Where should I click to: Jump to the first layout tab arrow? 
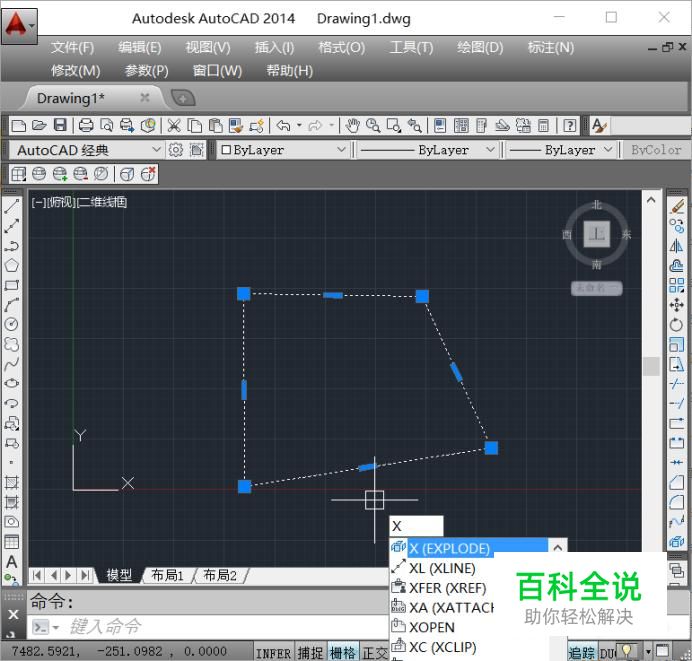[x=37, y=575]
